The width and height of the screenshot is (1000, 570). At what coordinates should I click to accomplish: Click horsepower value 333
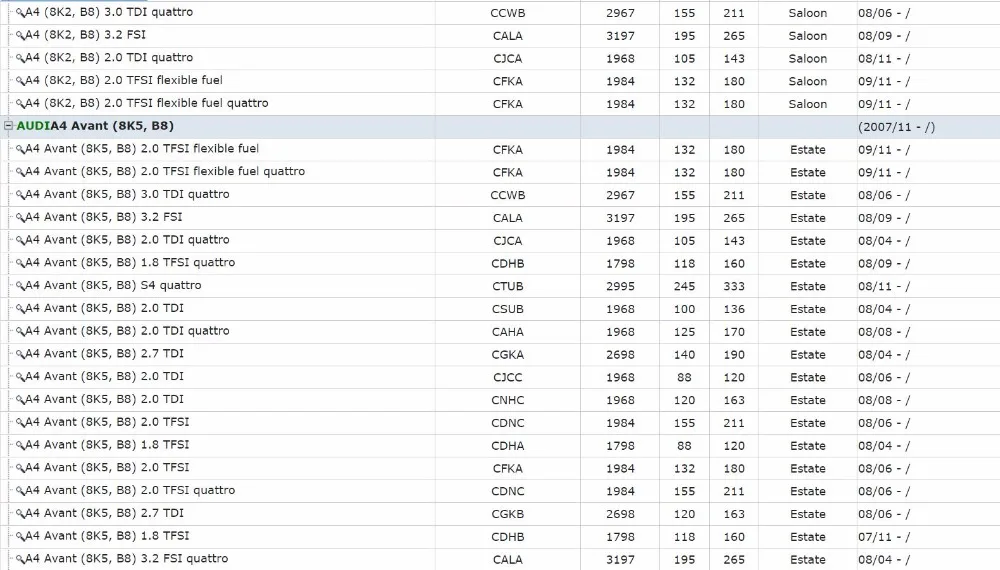pyautogui.click(x=734, y=286)
